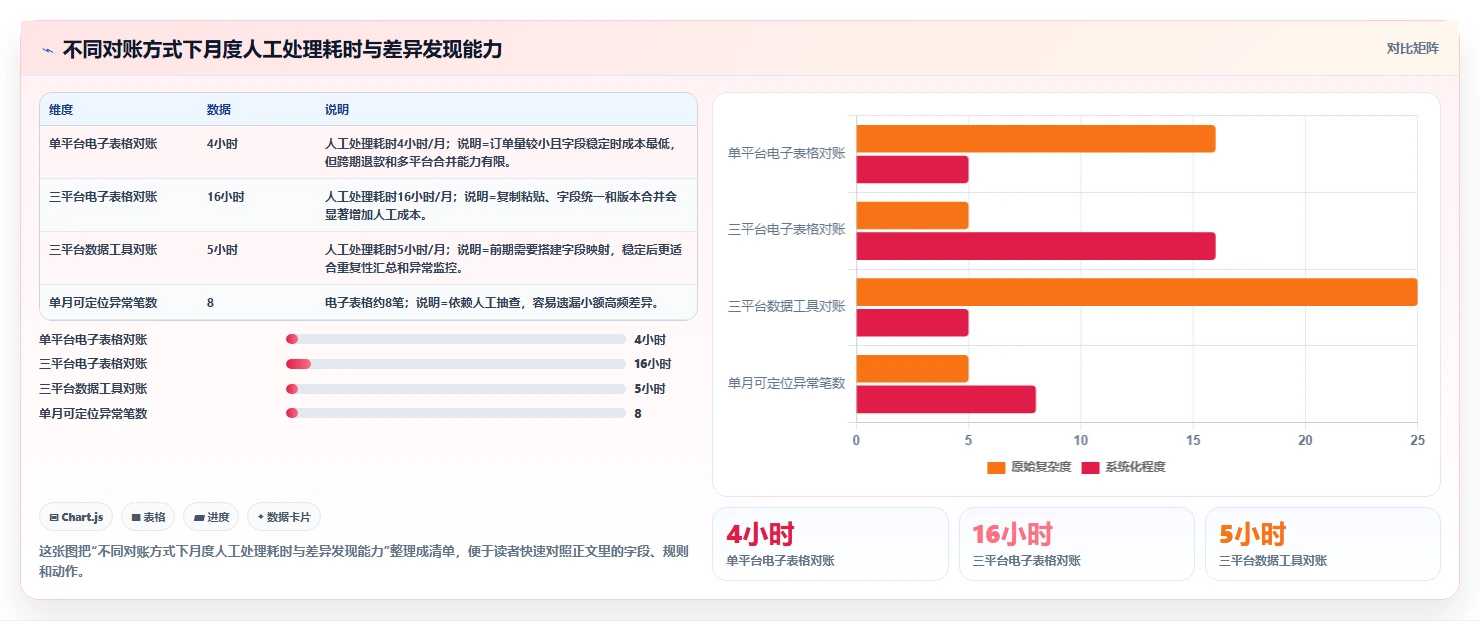Image resolution: width=1480 pixels, height=621 pixels.
Task: Open the 4小时 单平台电子表格对账 data card
Action: [x=830, y=544]
